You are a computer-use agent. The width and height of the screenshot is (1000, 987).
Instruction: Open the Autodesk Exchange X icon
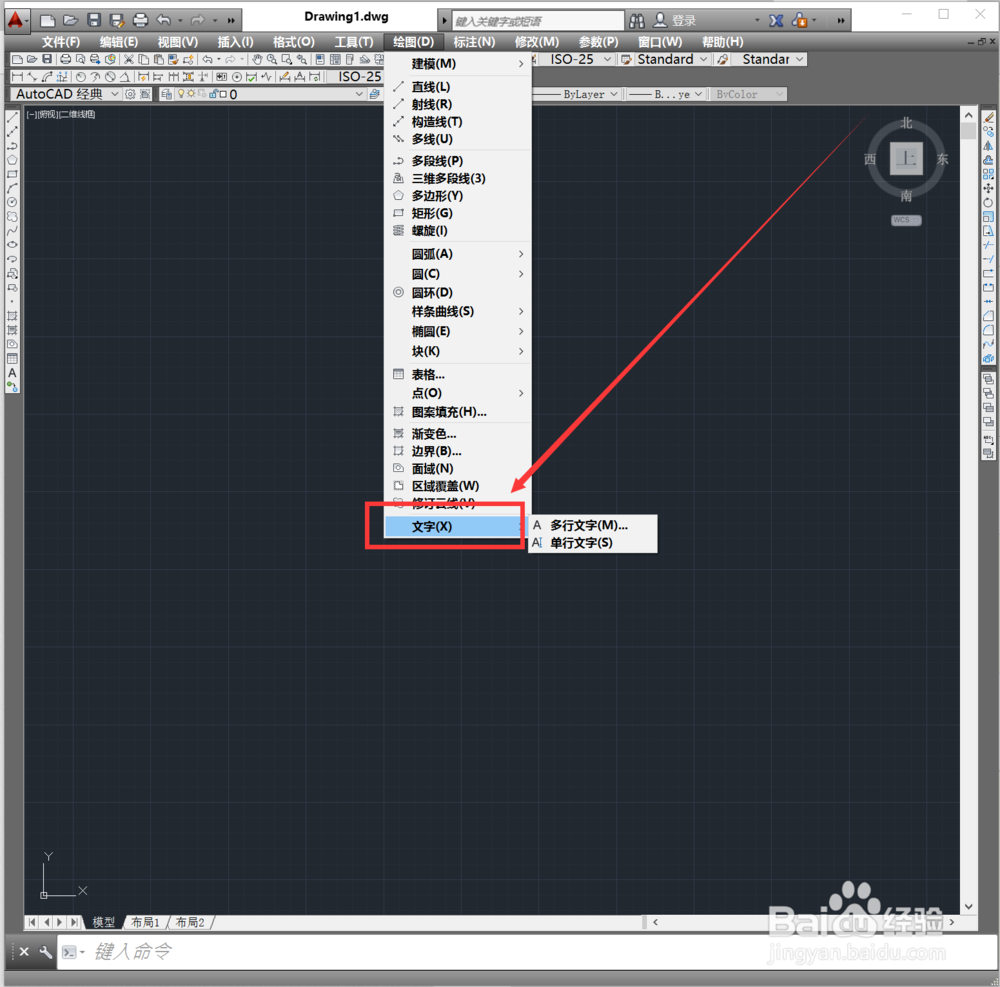[776, 21]
